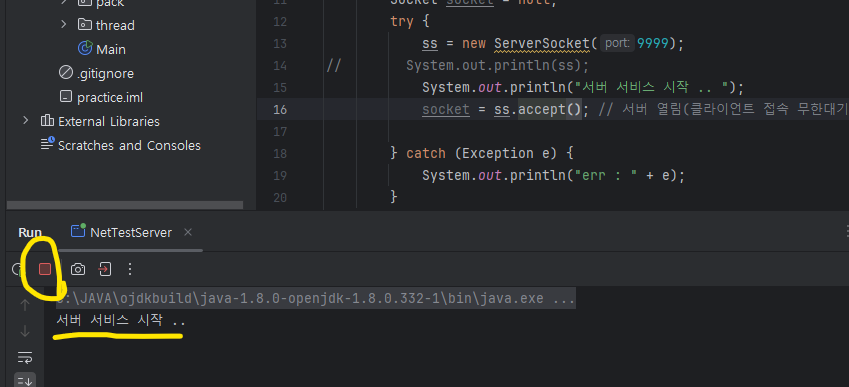The width and height of the screenshot is (849, 387).
Task: Expand the thread folder chevron
Action: [x=63, y=24]
